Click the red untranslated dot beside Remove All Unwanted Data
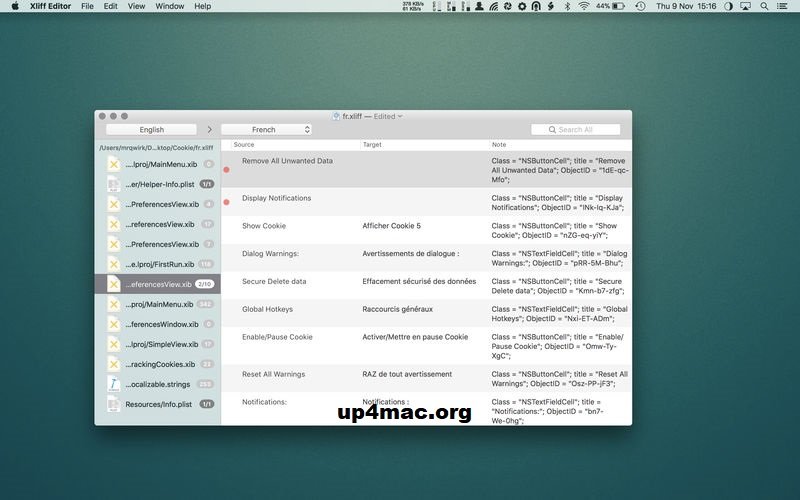Viewport: 800px width, 500px height. point(227,170)
